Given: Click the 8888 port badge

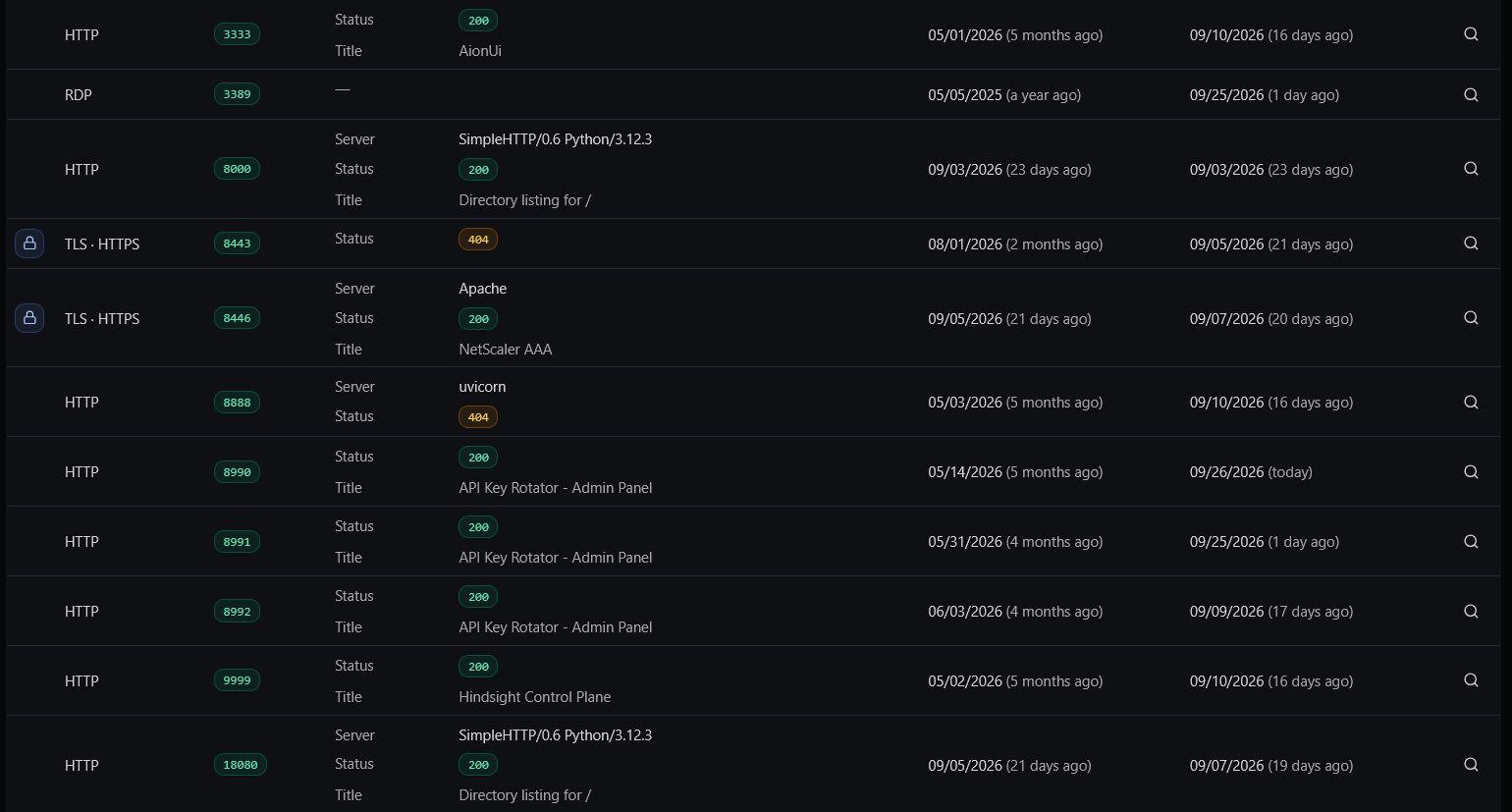Looking at the screenshot, I should (237, 403).
